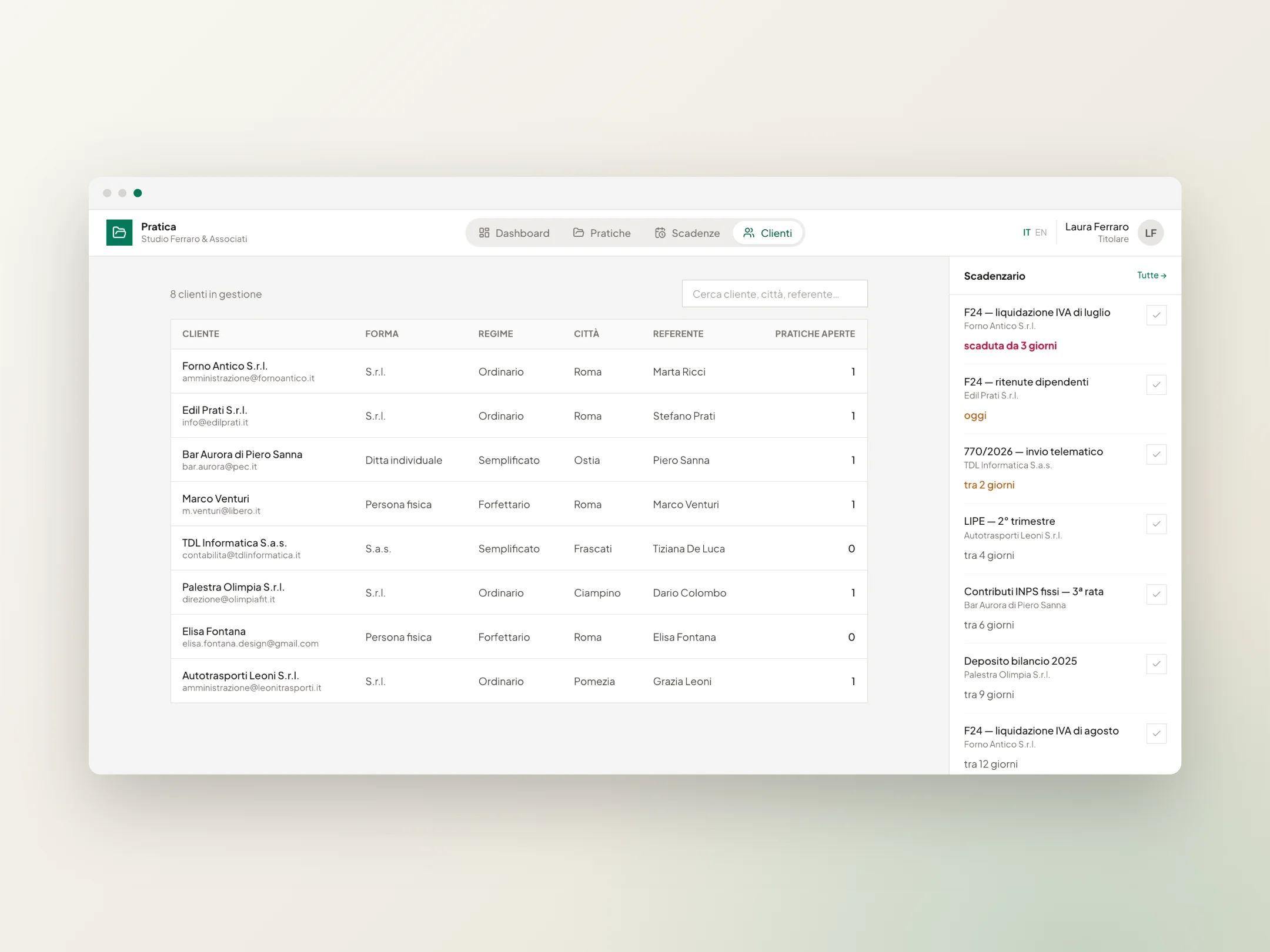Click the green Pratica folder logo
1270x952 pixels.
coord(119,233)
